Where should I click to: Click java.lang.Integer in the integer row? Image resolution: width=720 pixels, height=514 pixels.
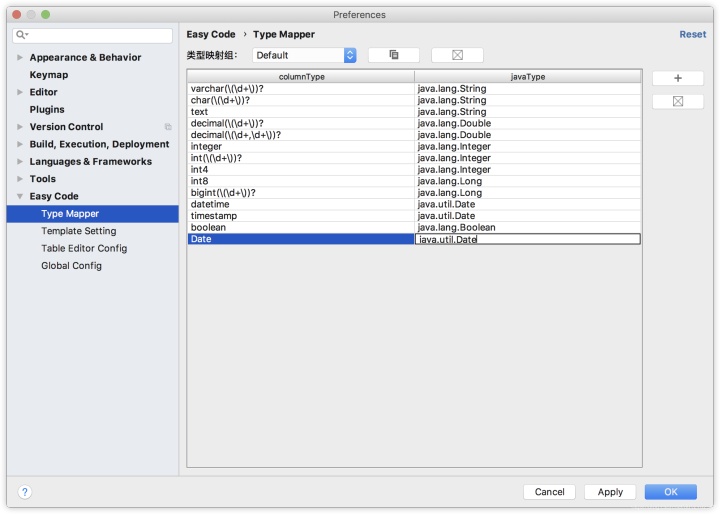pos(454,147)
